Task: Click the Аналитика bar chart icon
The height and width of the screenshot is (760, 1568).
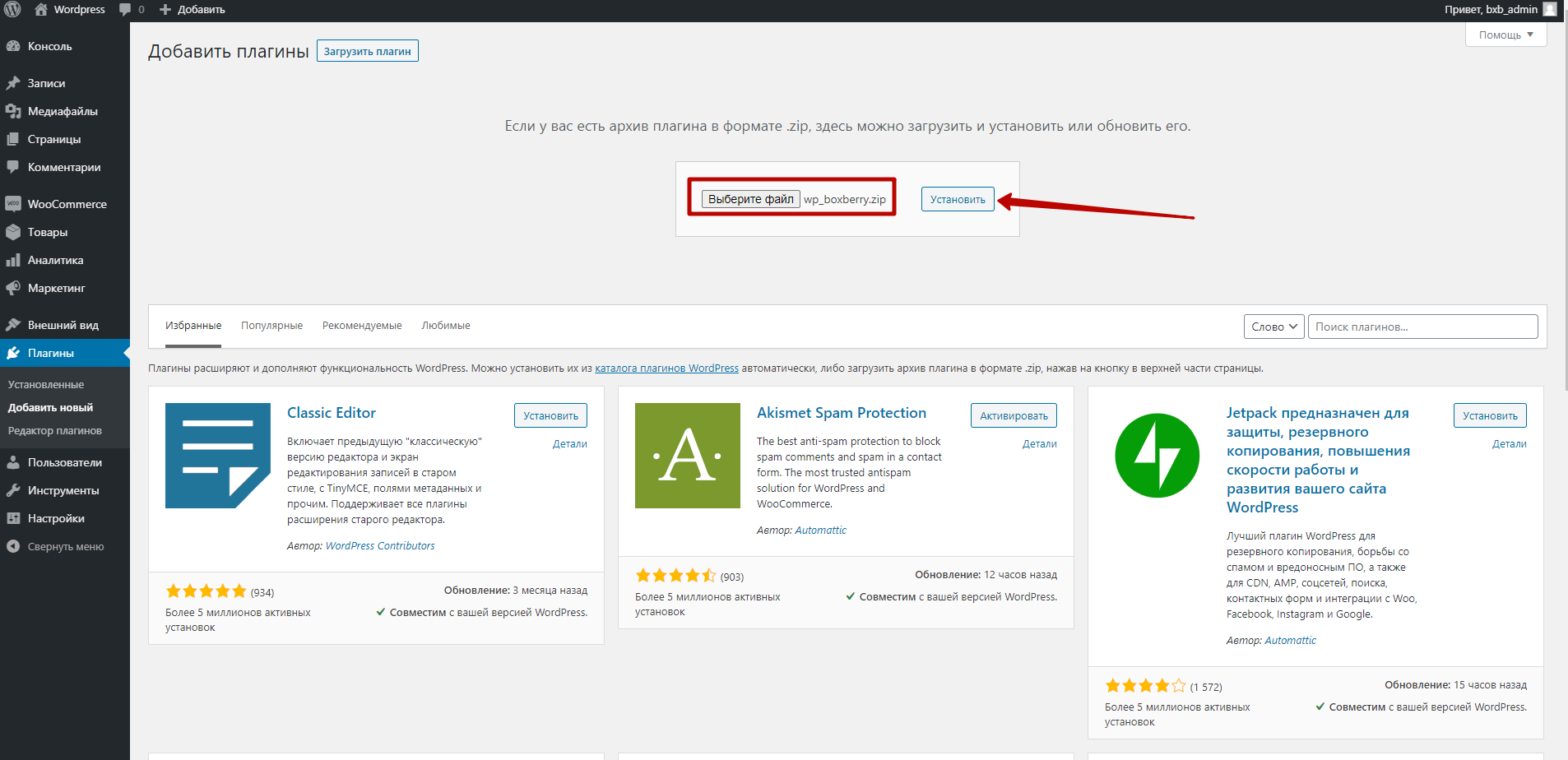Action: coord(13,260)
